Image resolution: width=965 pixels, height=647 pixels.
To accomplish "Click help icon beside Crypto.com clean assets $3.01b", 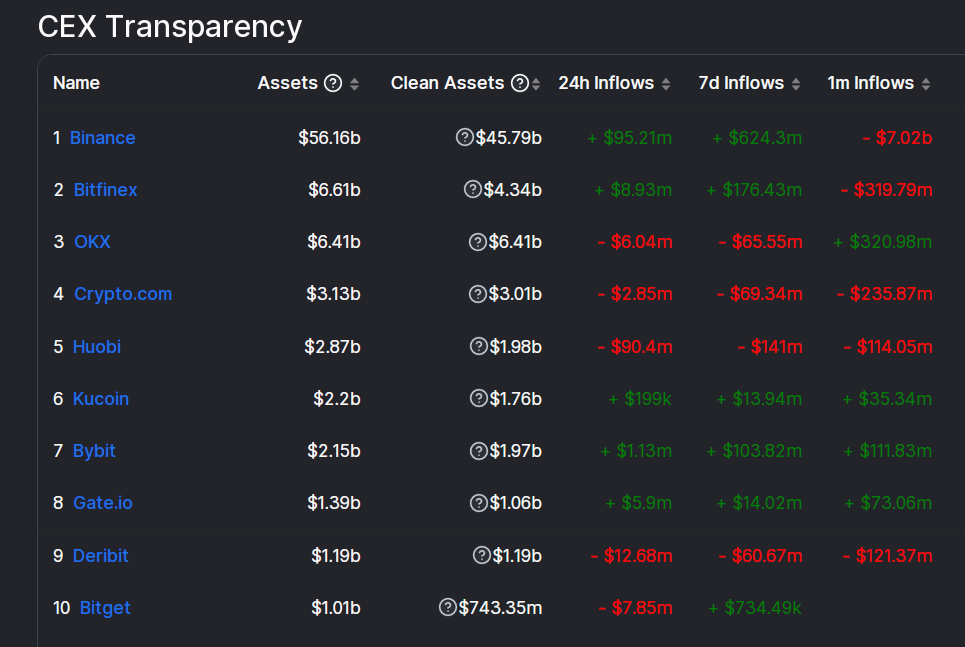I will pyautogui.click(x=478, y=294).
